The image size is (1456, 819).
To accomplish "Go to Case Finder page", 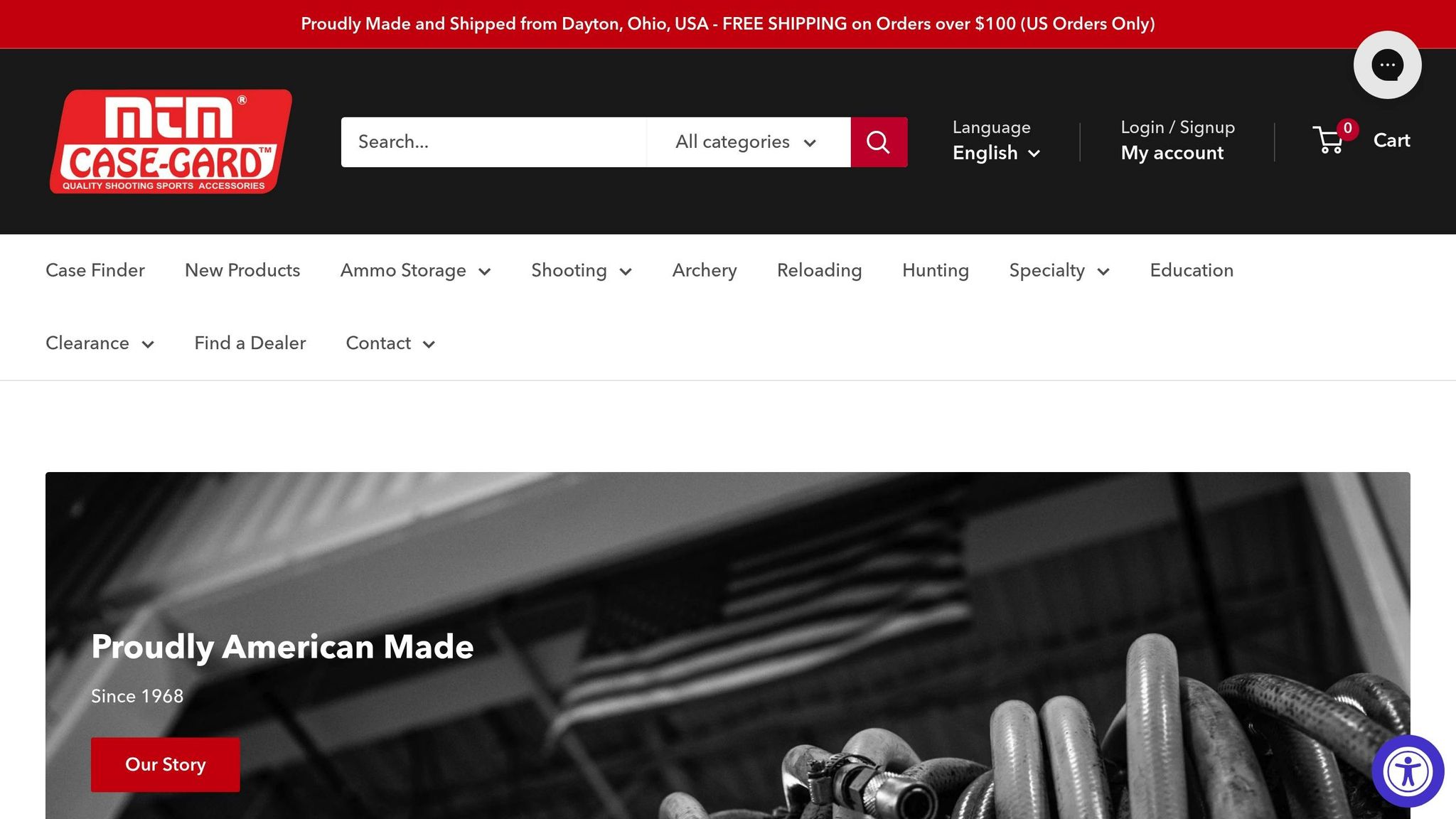I will (95, 271).
